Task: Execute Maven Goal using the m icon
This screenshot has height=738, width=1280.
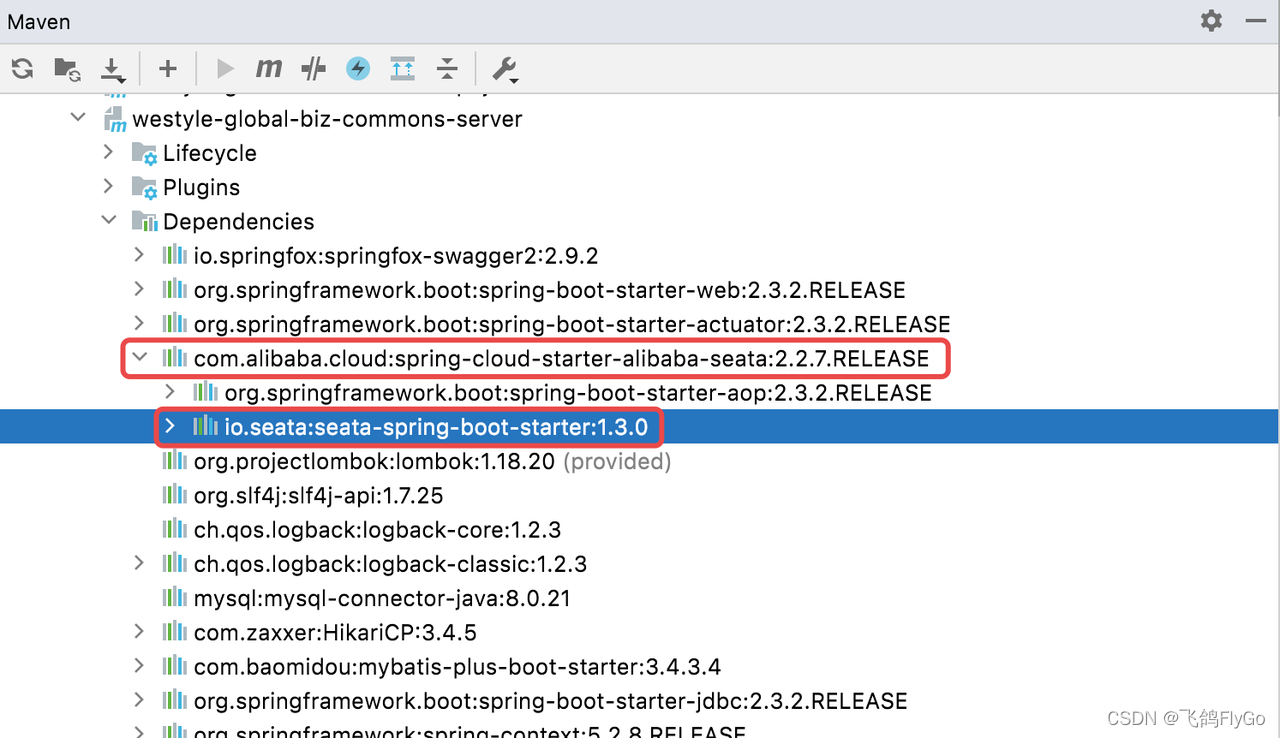Action: [x=268, y=68]
